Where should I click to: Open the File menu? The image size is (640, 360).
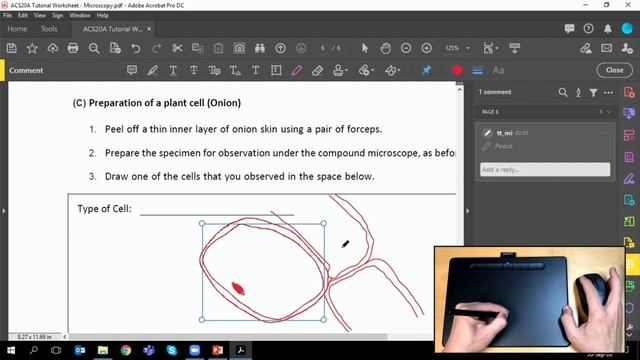click(x=7, y=16)
